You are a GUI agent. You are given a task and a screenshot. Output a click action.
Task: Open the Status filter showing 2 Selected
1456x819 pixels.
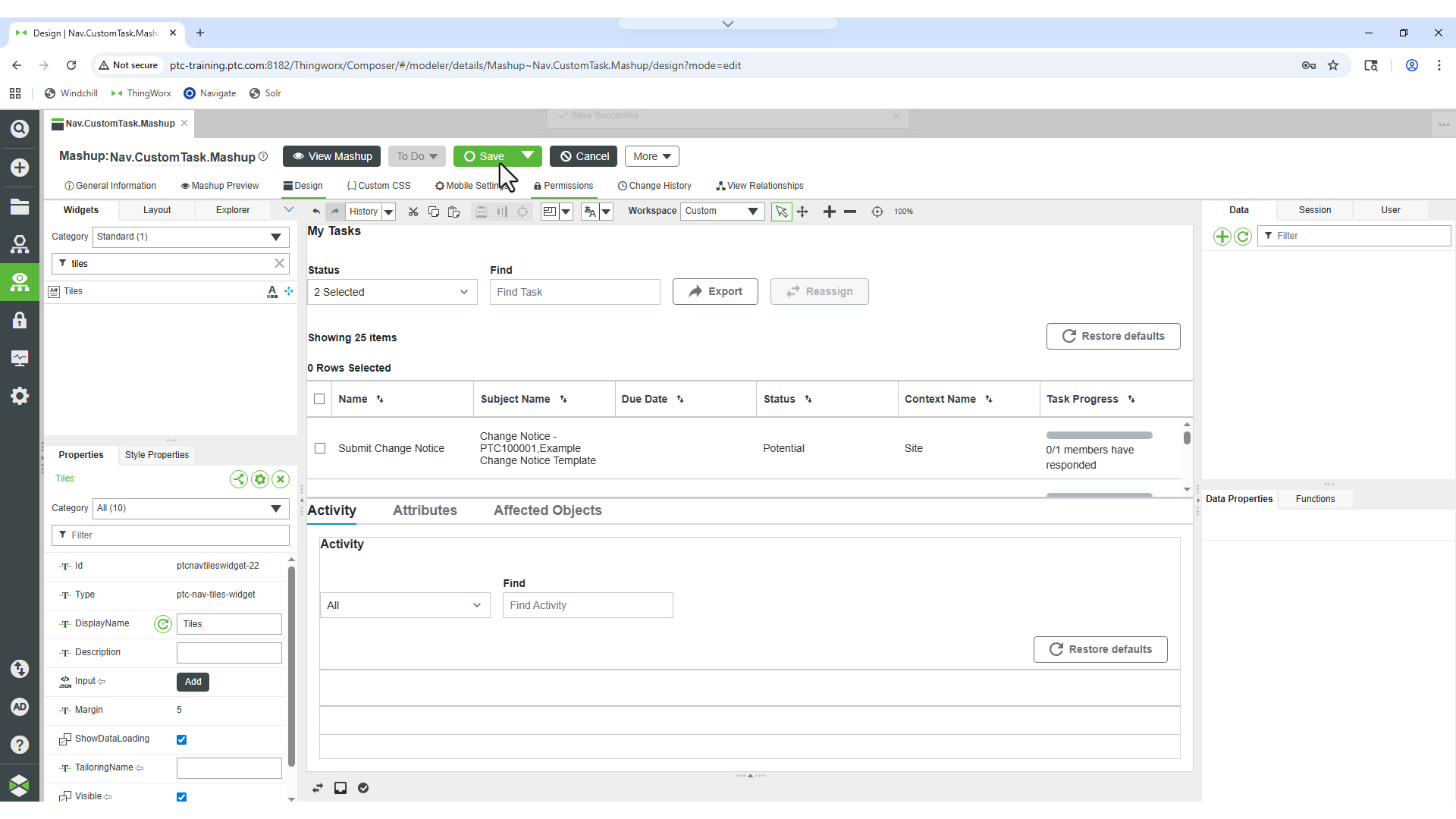(392, 292)
